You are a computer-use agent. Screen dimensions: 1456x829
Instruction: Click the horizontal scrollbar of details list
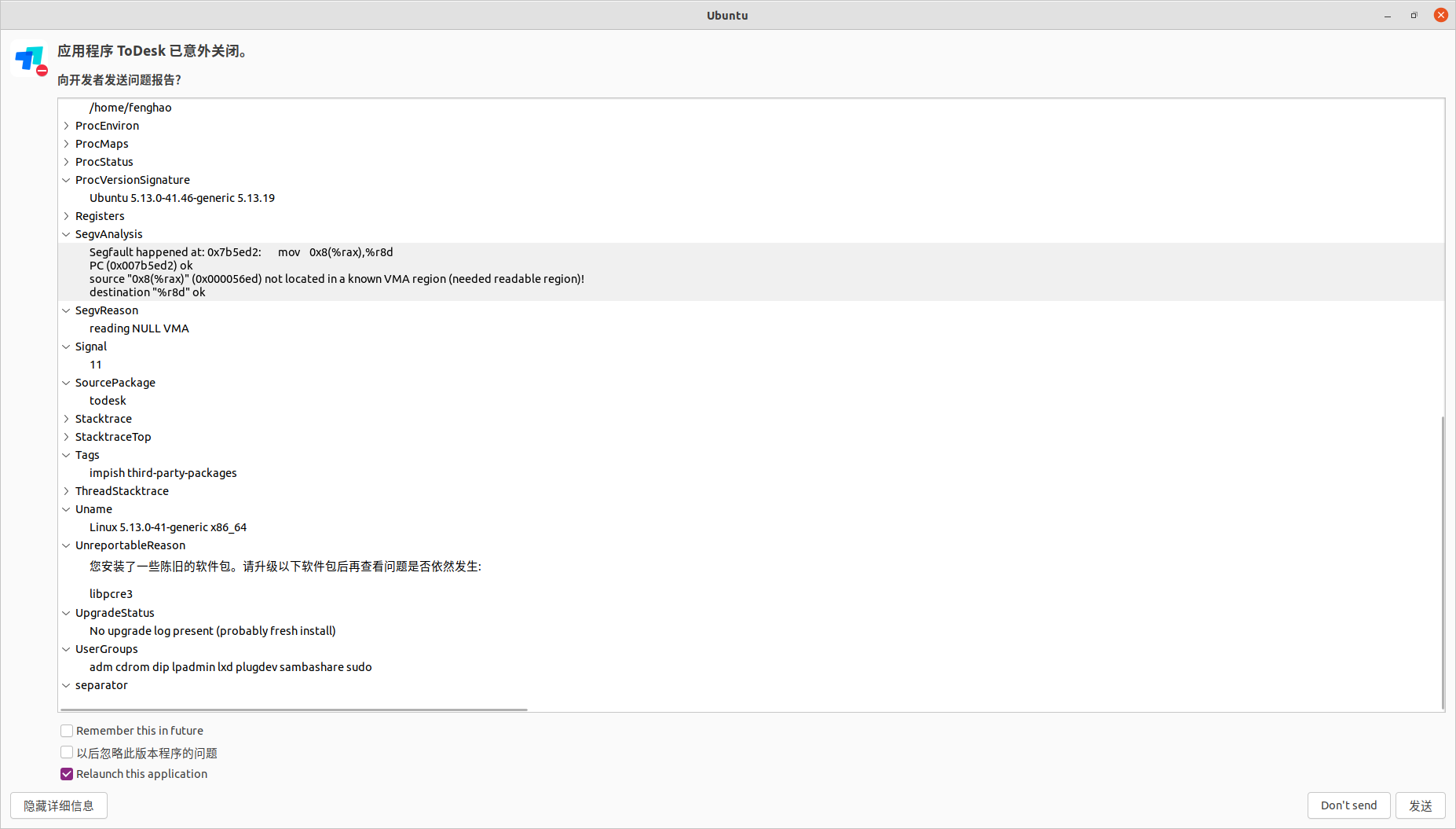point(294,710)
